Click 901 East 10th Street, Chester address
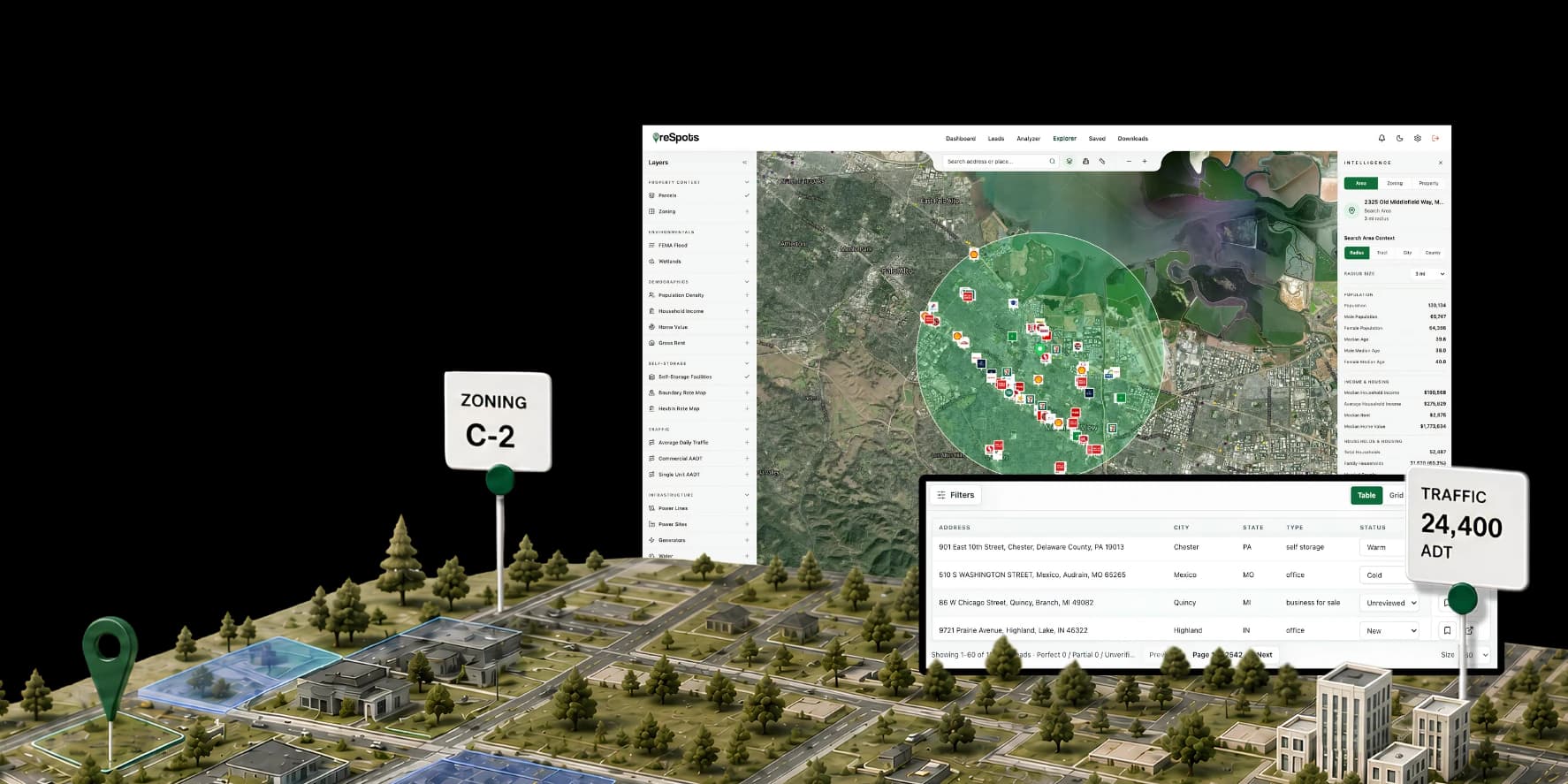Screen dimensions: 1568x784 coord(1031,547)
